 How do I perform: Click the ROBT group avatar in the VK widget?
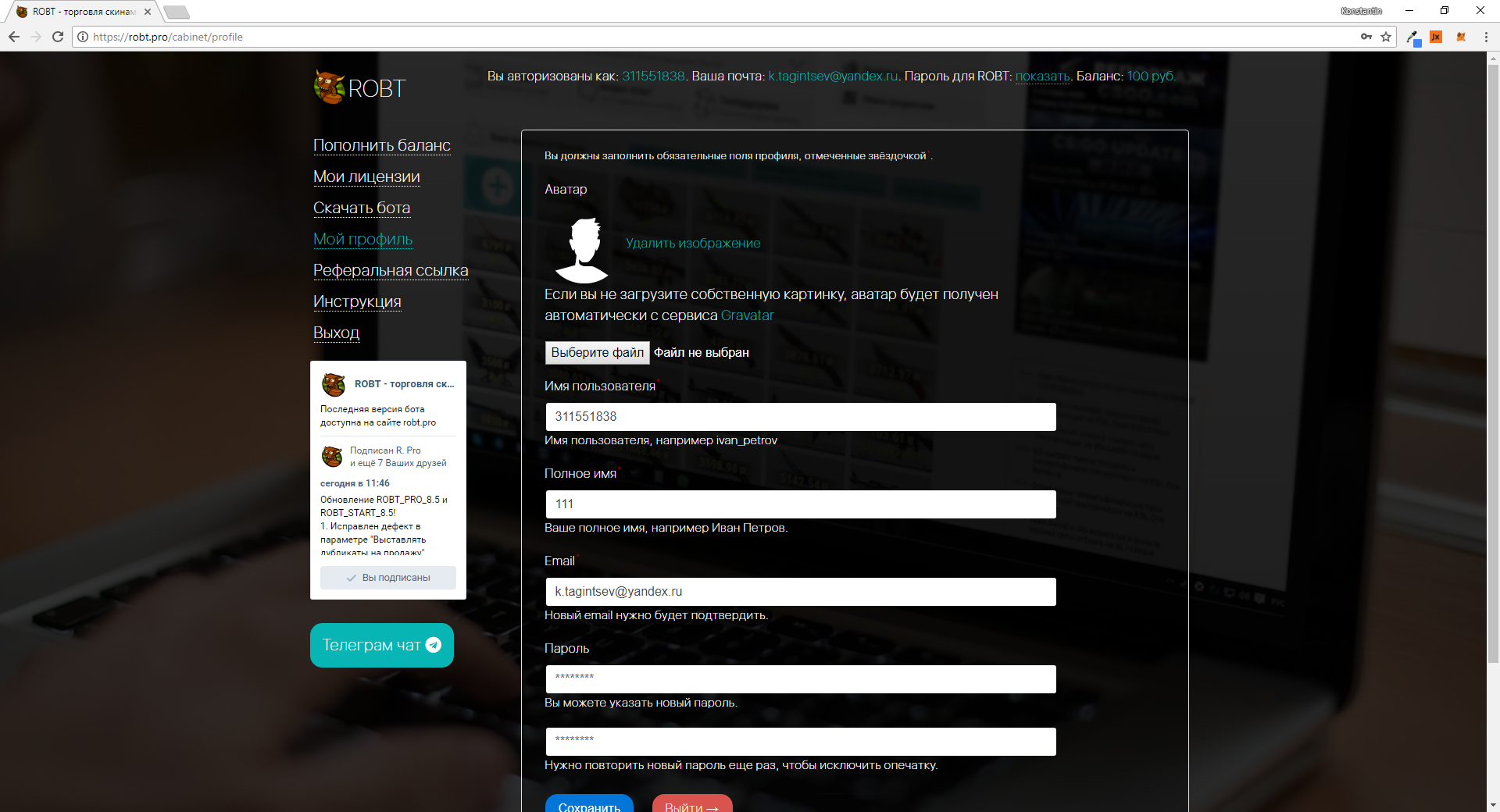pyautogui.click(x=334, y=384)
